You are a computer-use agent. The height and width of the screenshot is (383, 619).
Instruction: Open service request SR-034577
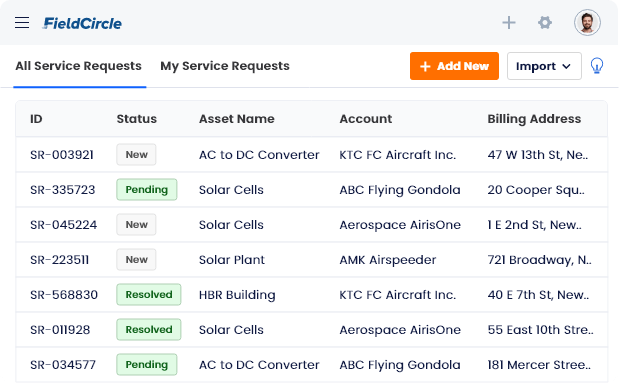coord(63,365)
